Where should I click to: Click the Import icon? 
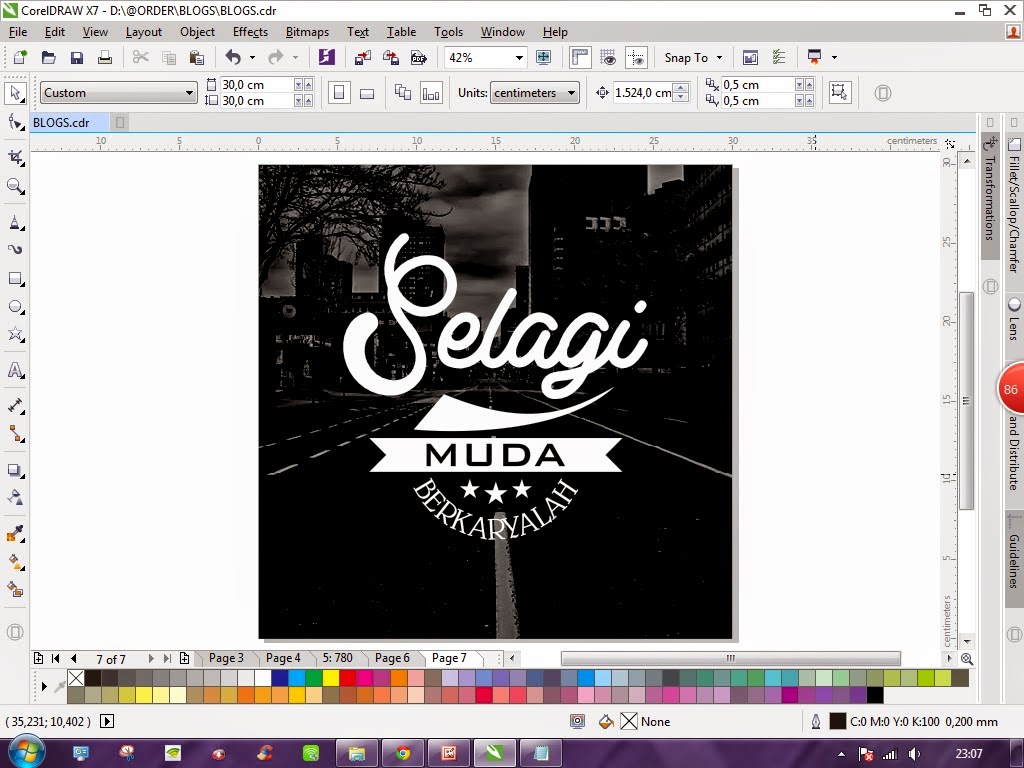point(362,57)
